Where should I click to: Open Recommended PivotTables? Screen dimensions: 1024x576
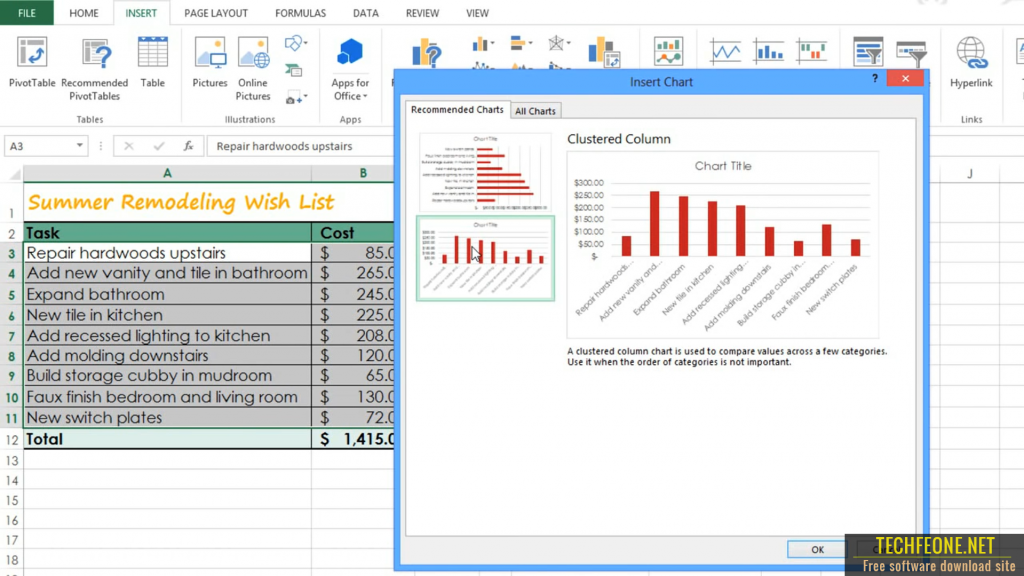pyautogui.click(x=95, y=69)
